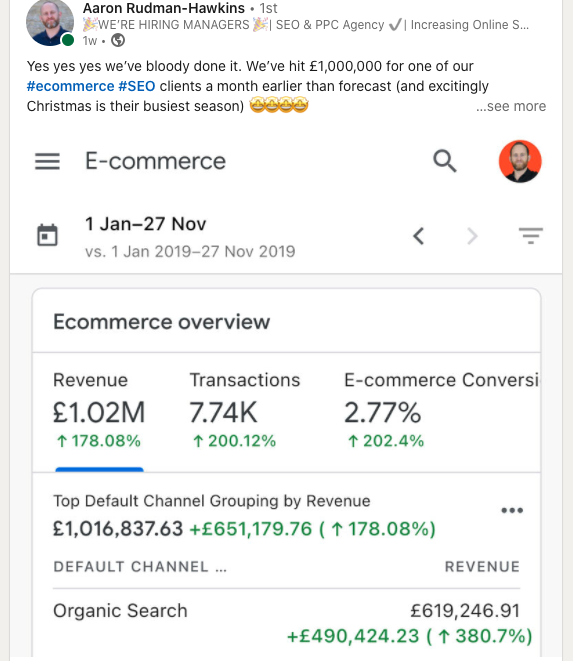Select the E-commerce Conversion rate tab
This screenshot has height=661, width=573.
click(441, 411)
